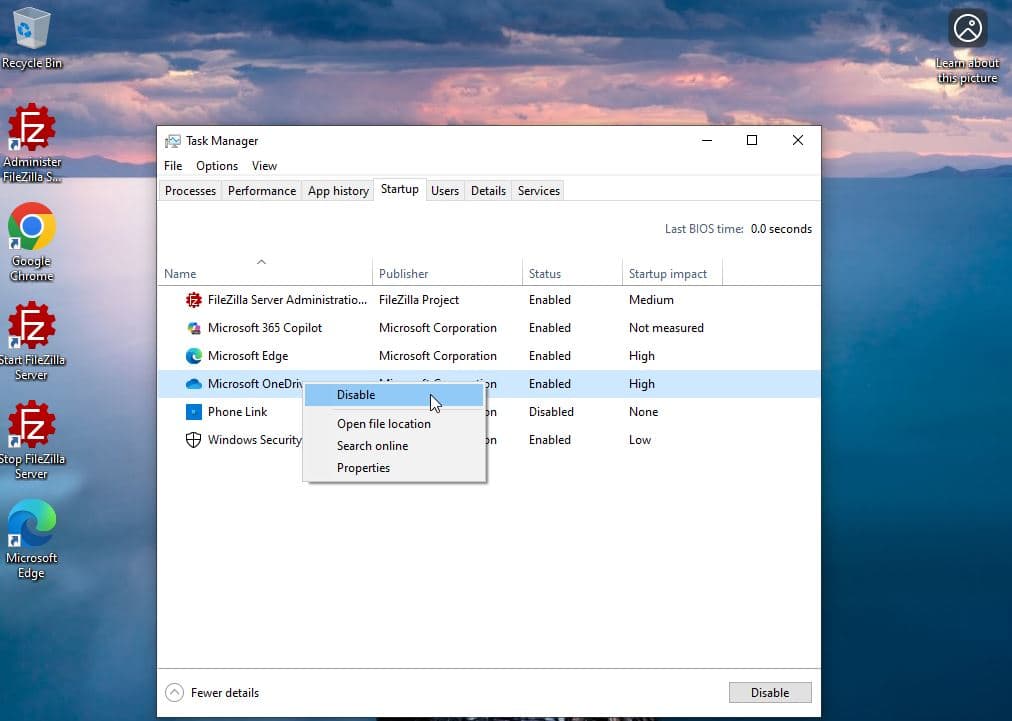The width and height of the screenshot is (1012, 721).
Task: Sort list by Startup impact column
Action: click(667, 274)
